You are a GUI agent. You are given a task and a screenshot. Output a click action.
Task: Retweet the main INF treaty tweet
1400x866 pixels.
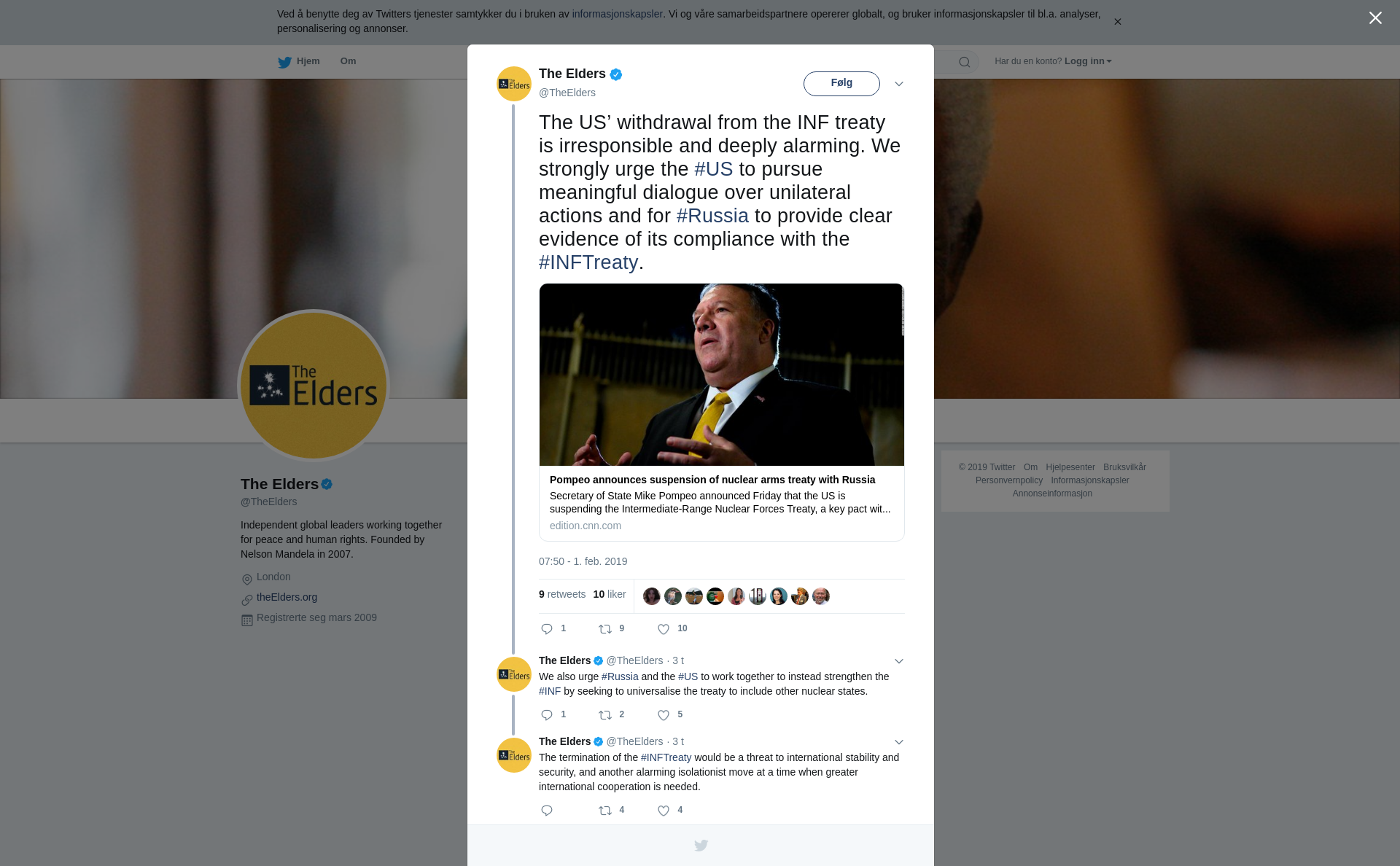pos(605,629)
